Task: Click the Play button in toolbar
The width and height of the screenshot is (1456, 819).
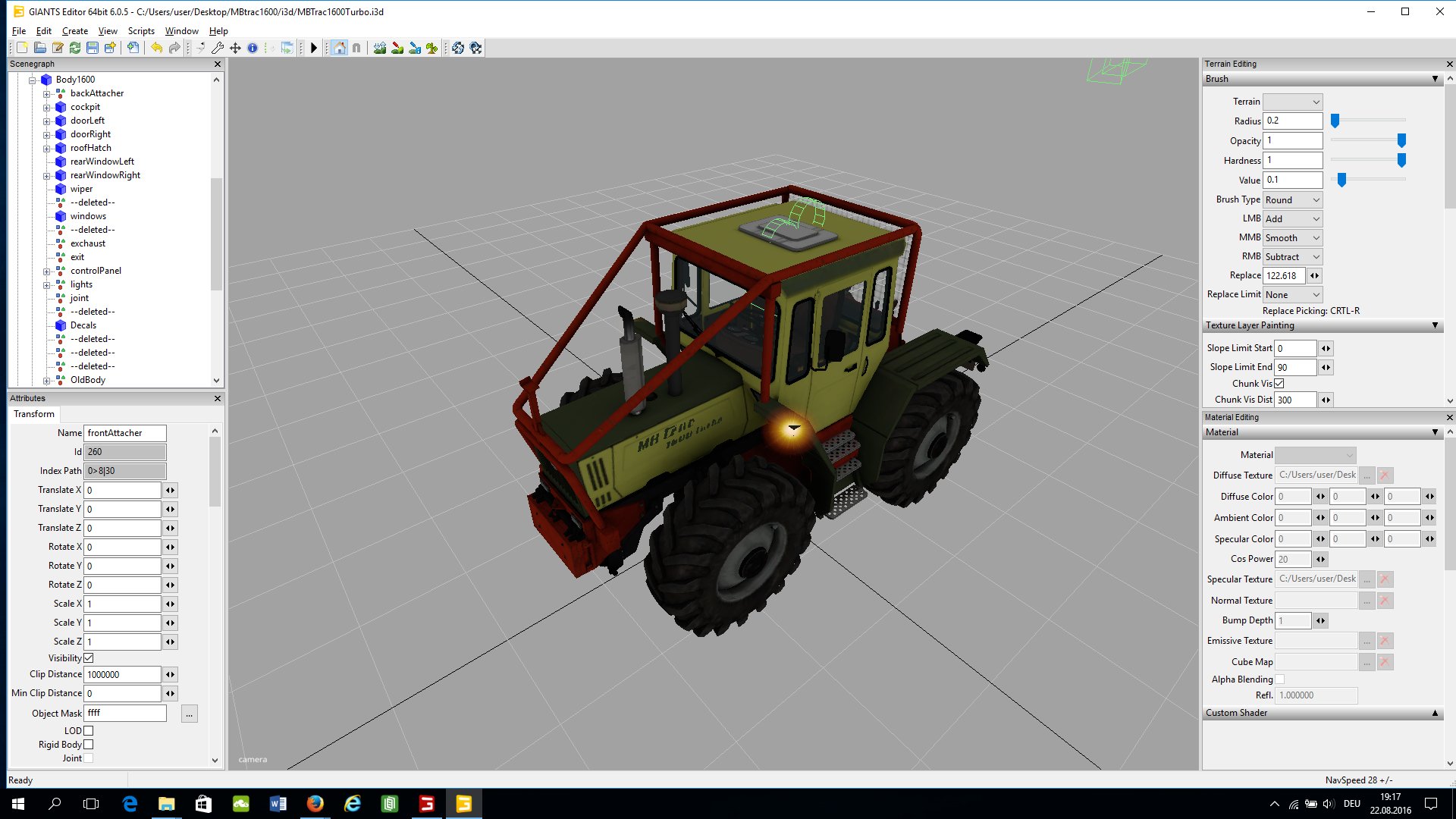Action: 314,48
